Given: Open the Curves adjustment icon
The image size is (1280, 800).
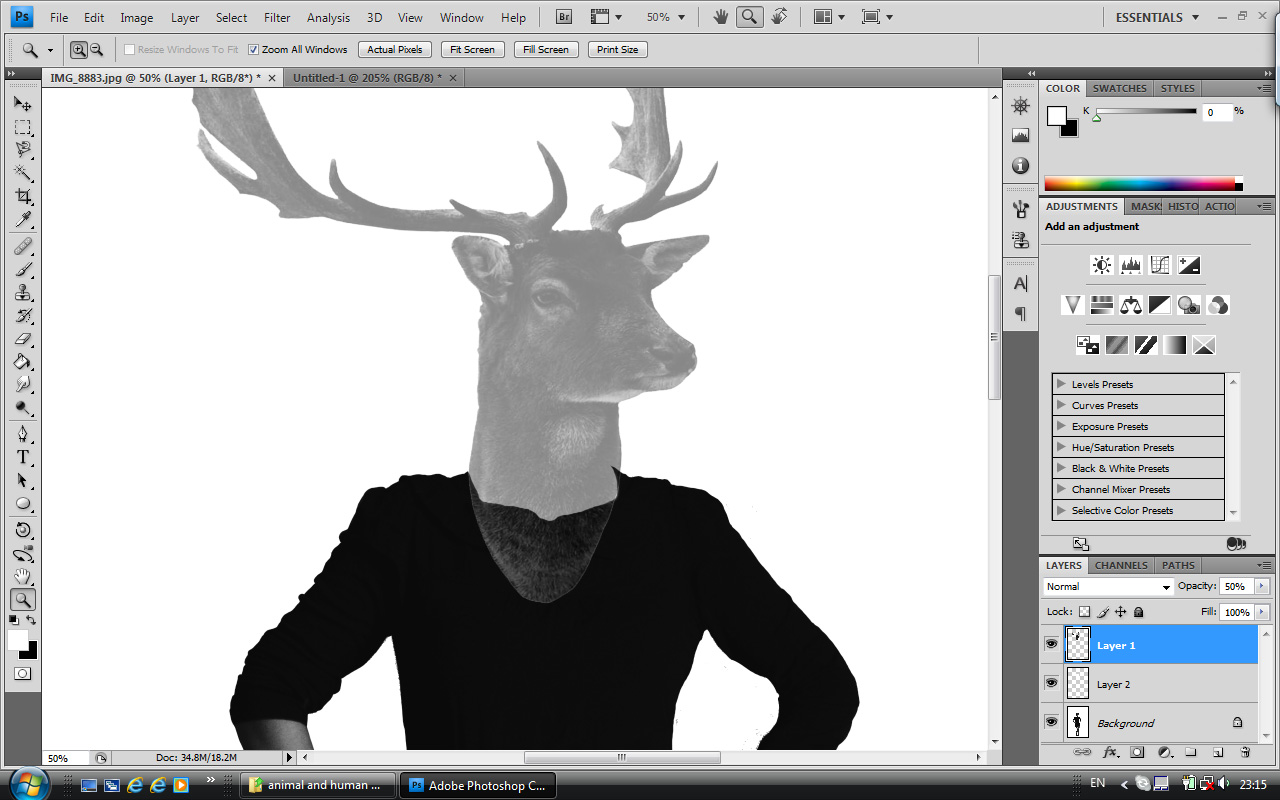Looking at the screenshot, I should click(1159, 265).
